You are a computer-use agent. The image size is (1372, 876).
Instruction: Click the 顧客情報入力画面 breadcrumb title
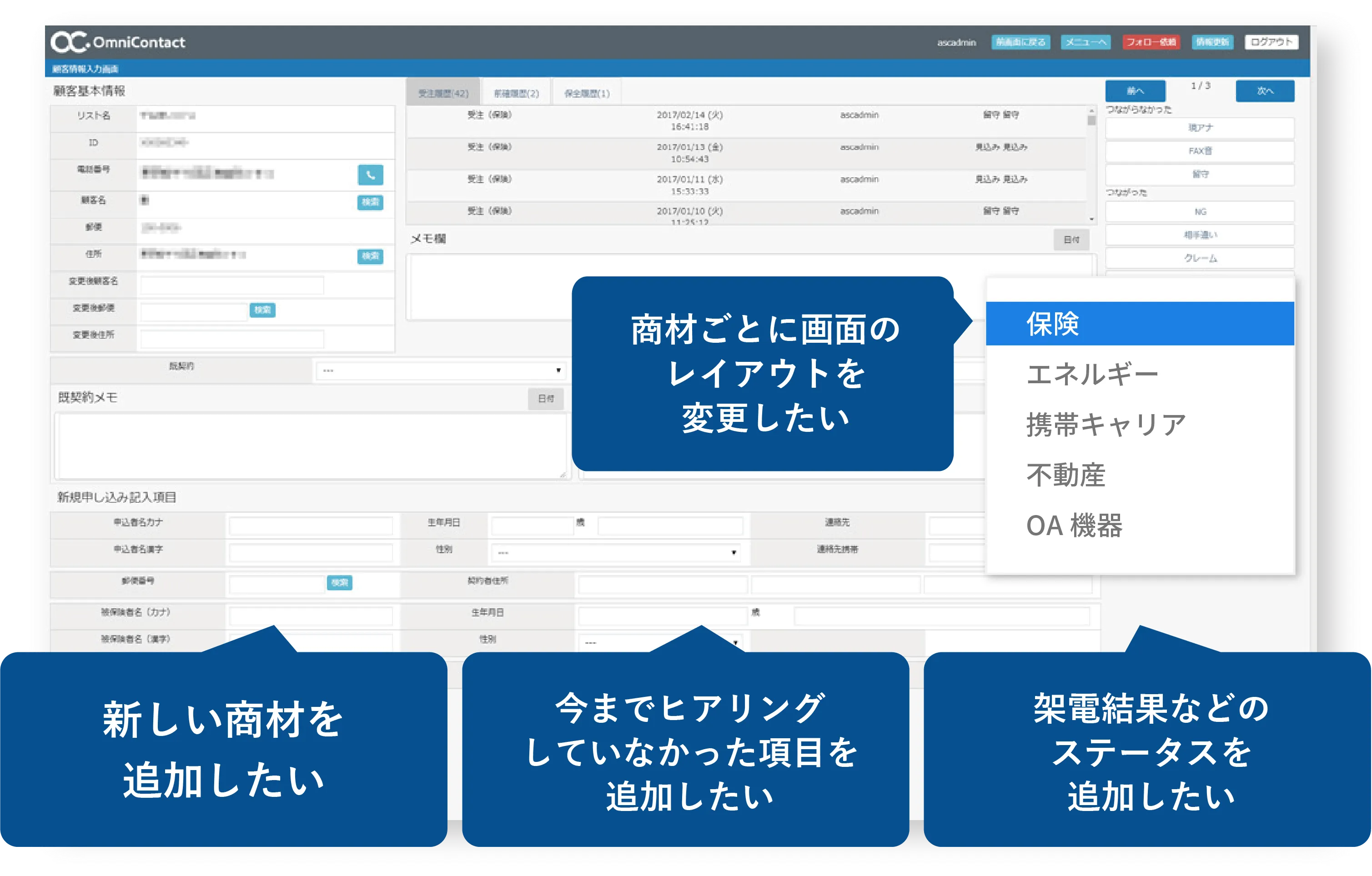[x=85, y=69]
